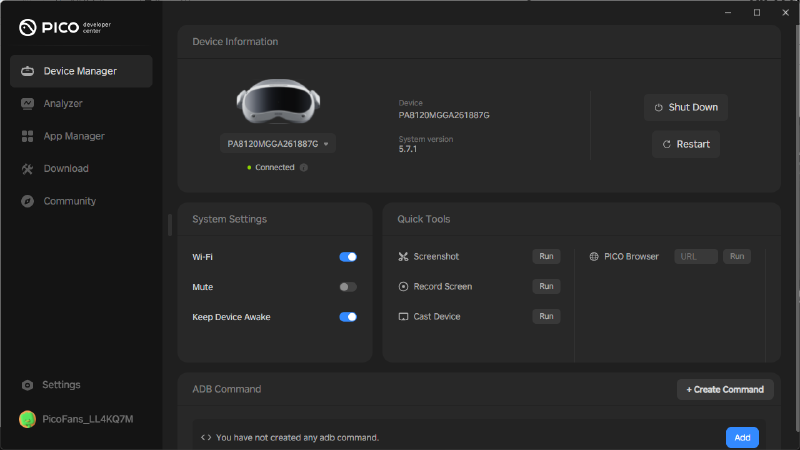Click the PICO headset device image

[278, 101]
